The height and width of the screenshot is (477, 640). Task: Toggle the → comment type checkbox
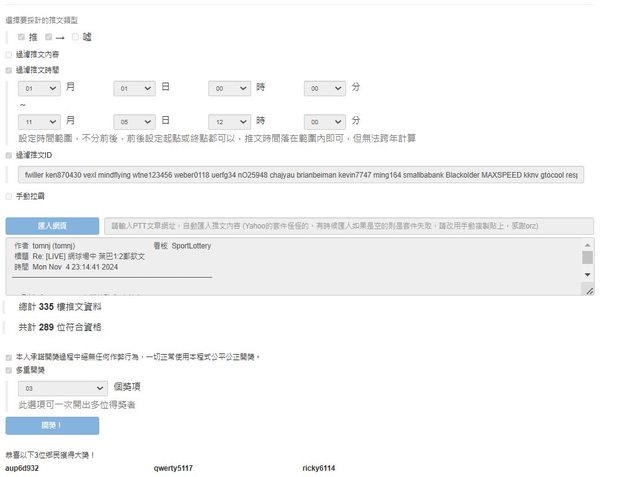pyautogui.click(x=47, y=37)
